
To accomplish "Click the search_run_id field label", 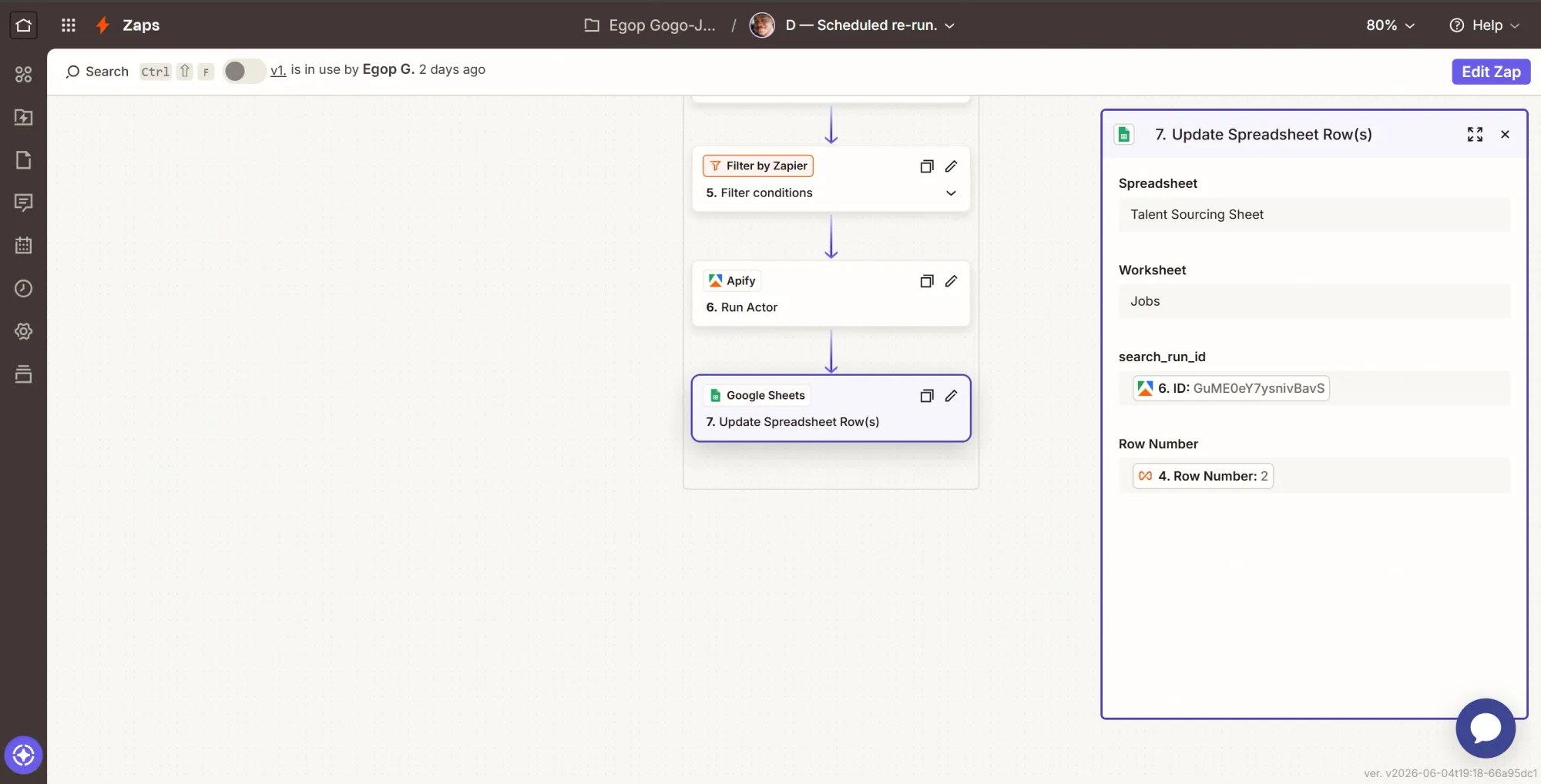I will (1162, 357).
